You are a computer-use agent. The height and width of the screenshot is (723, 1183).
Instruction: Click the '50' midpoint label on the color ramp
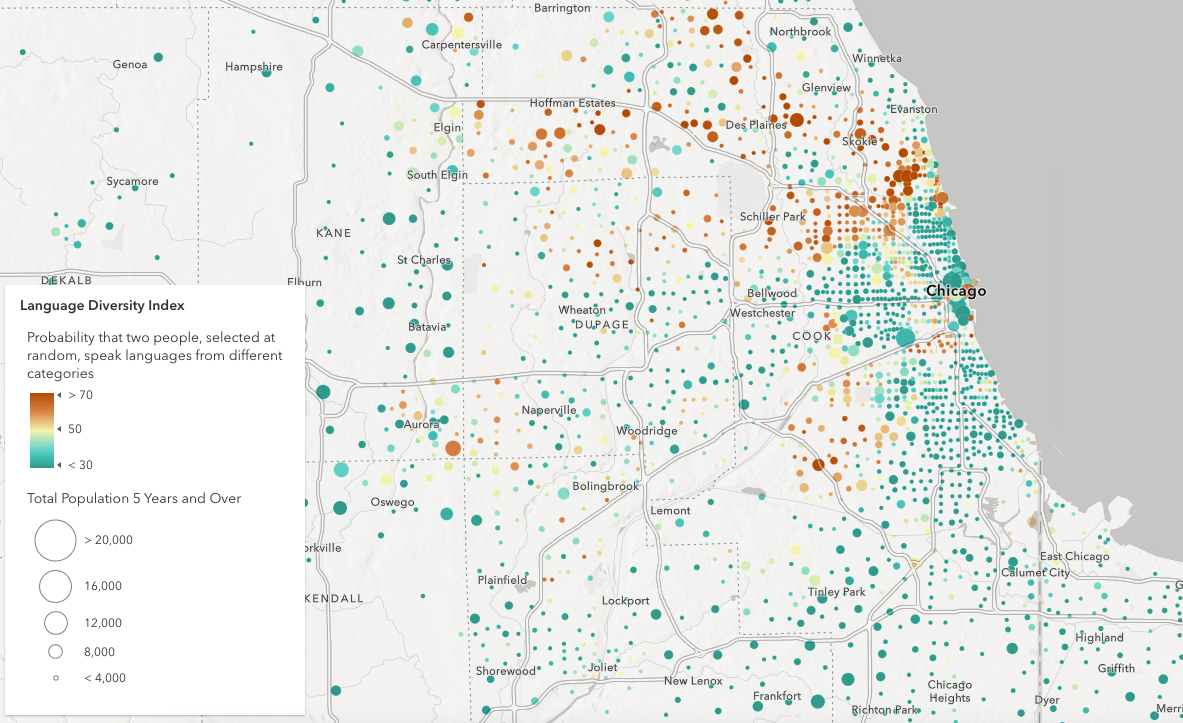[75, 429]
